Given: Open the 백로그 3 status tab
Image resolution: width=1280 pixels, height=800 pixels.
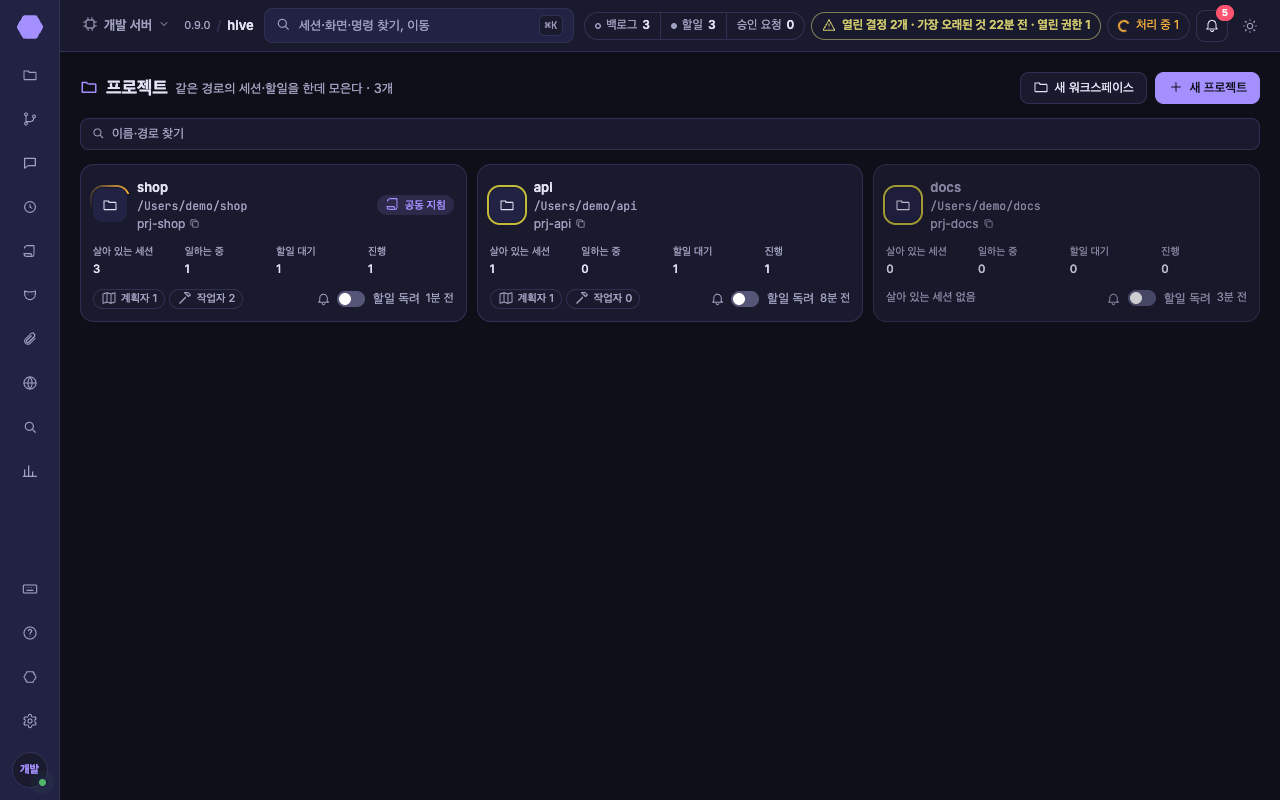Looking at the screenshot, I should click(623, 25).
